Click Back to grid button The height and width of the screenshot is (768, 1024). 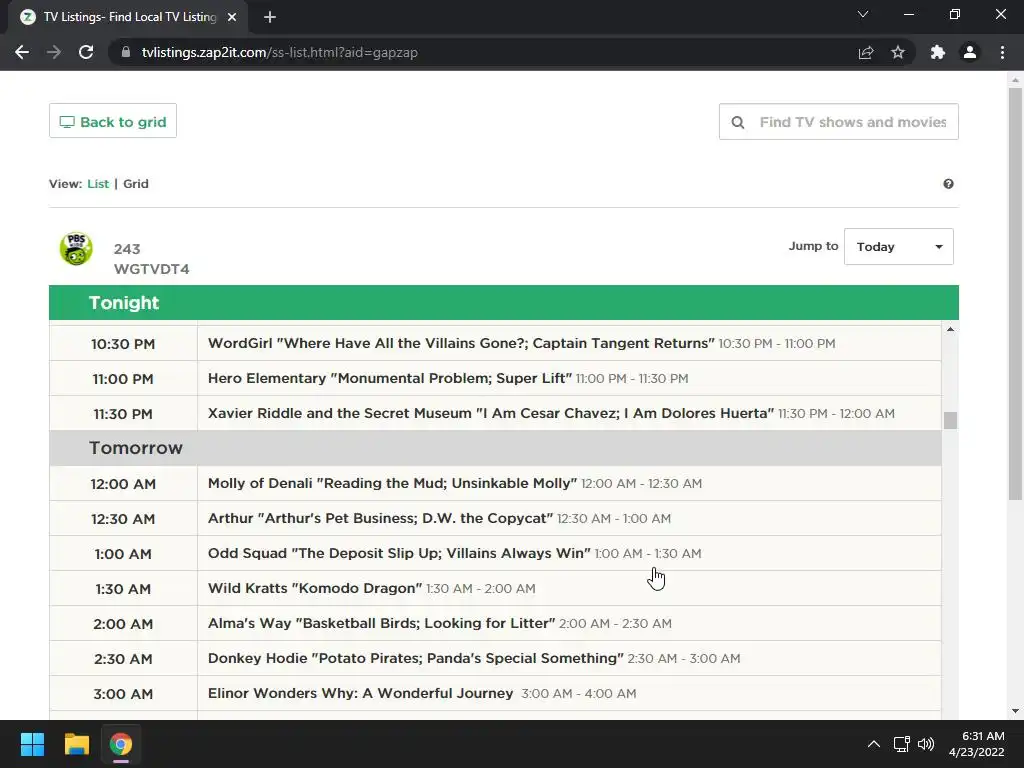tap(113, 121)
